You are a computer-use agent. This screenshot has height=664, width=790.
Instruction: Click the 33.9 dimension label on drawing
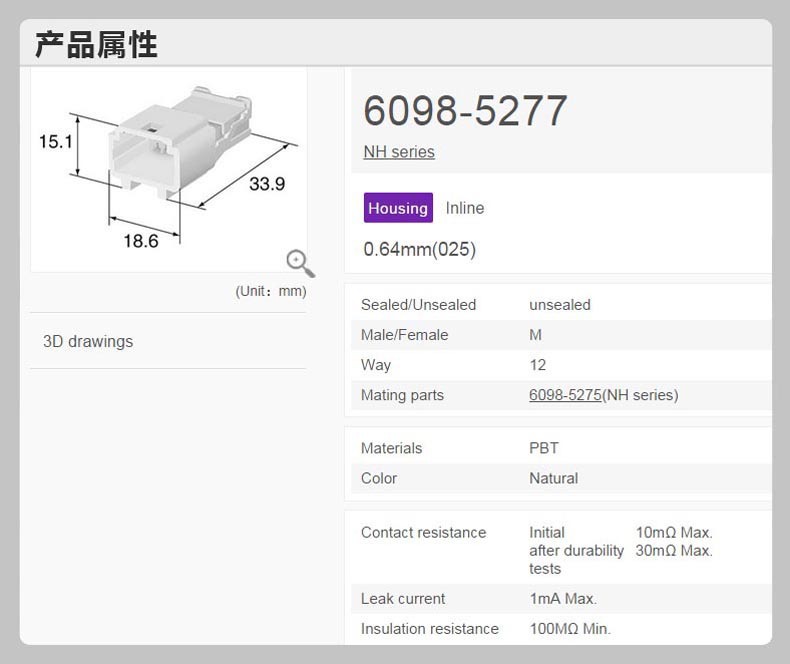click(x=267, y=184)
